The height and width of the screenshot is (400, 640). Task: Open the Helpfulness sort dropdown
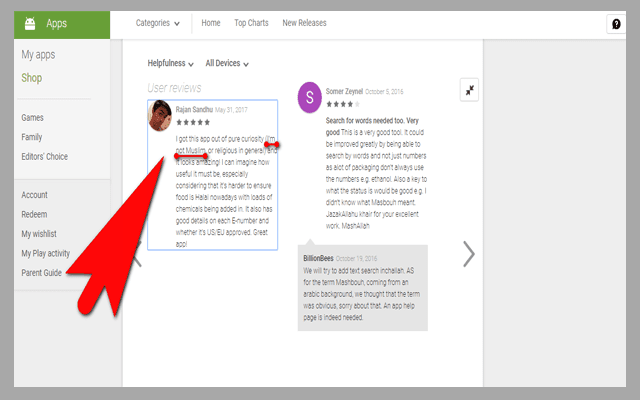(170, 63)
